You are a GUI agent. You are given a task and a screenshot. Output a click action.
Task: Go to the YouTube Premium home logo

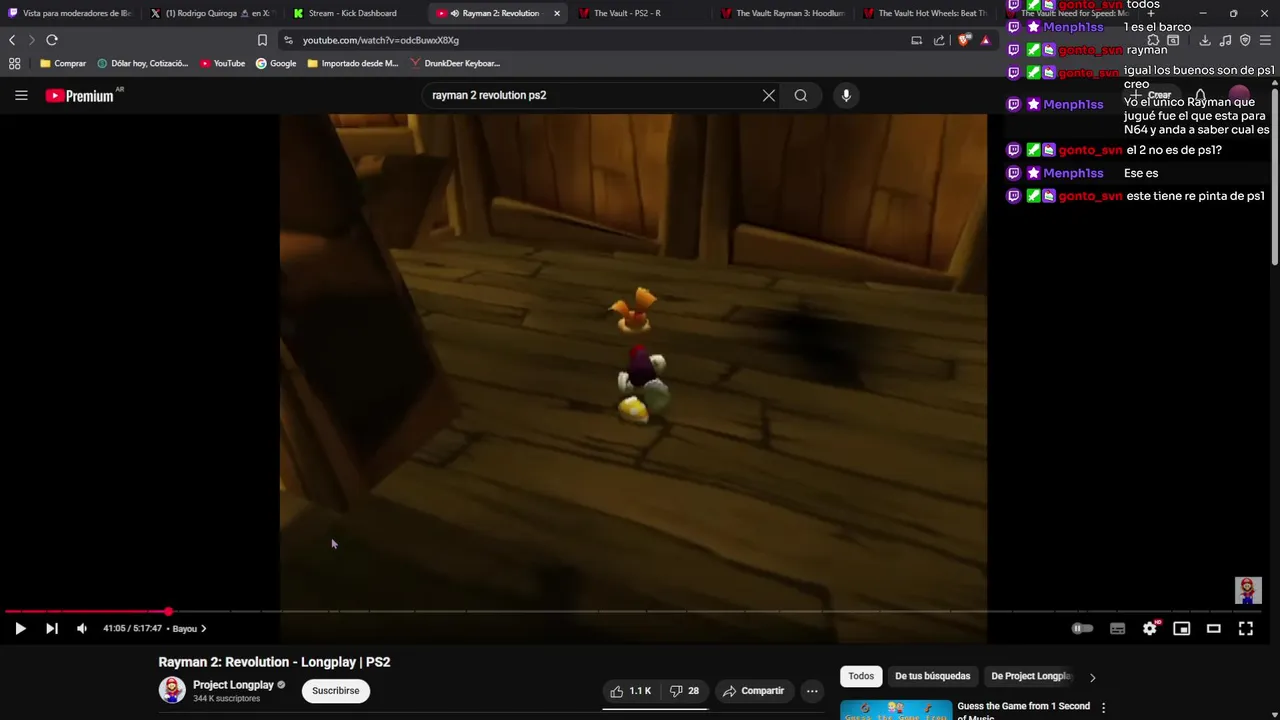click(79, 96)
